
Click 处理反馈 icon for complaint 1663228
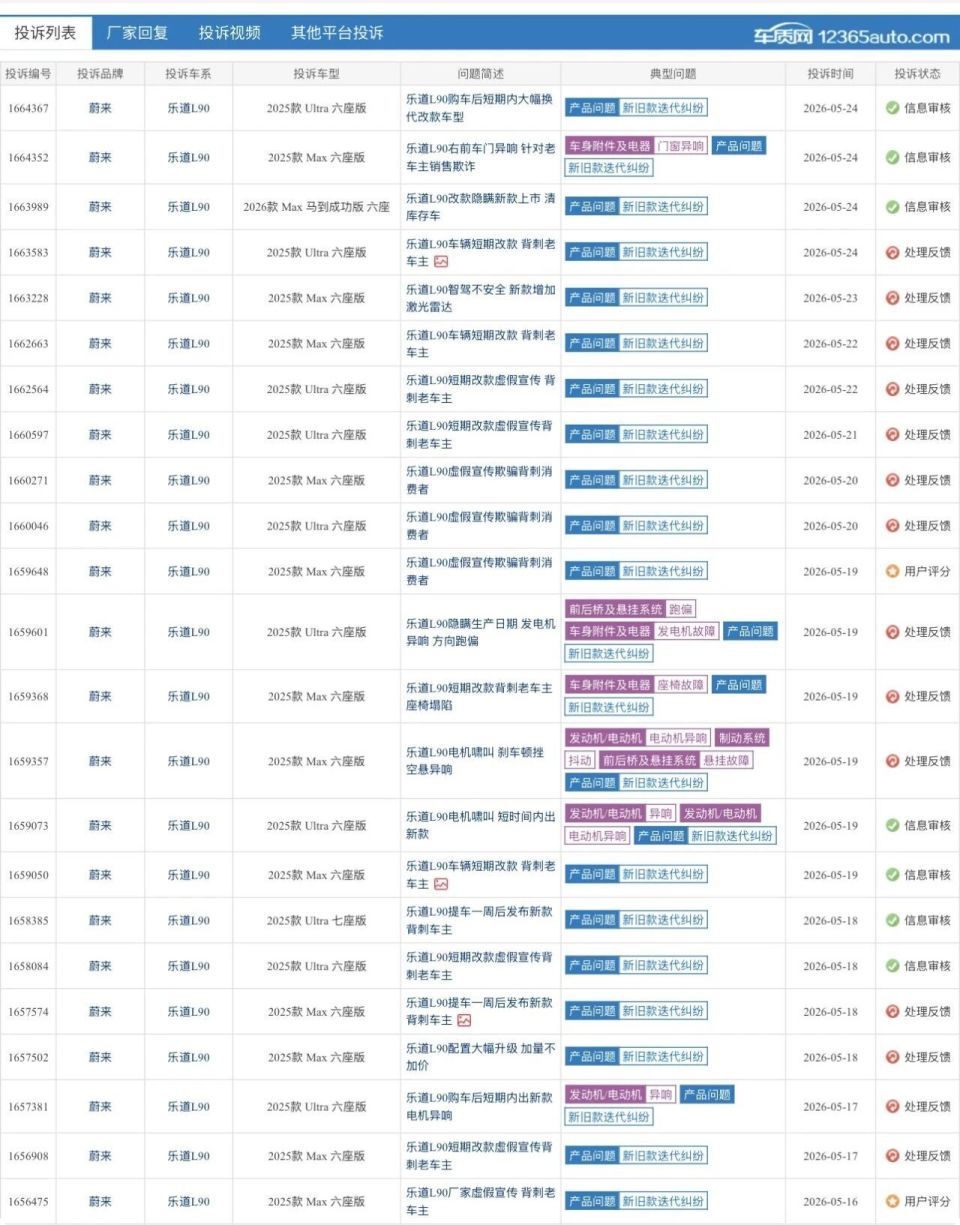tap(892, 298)
